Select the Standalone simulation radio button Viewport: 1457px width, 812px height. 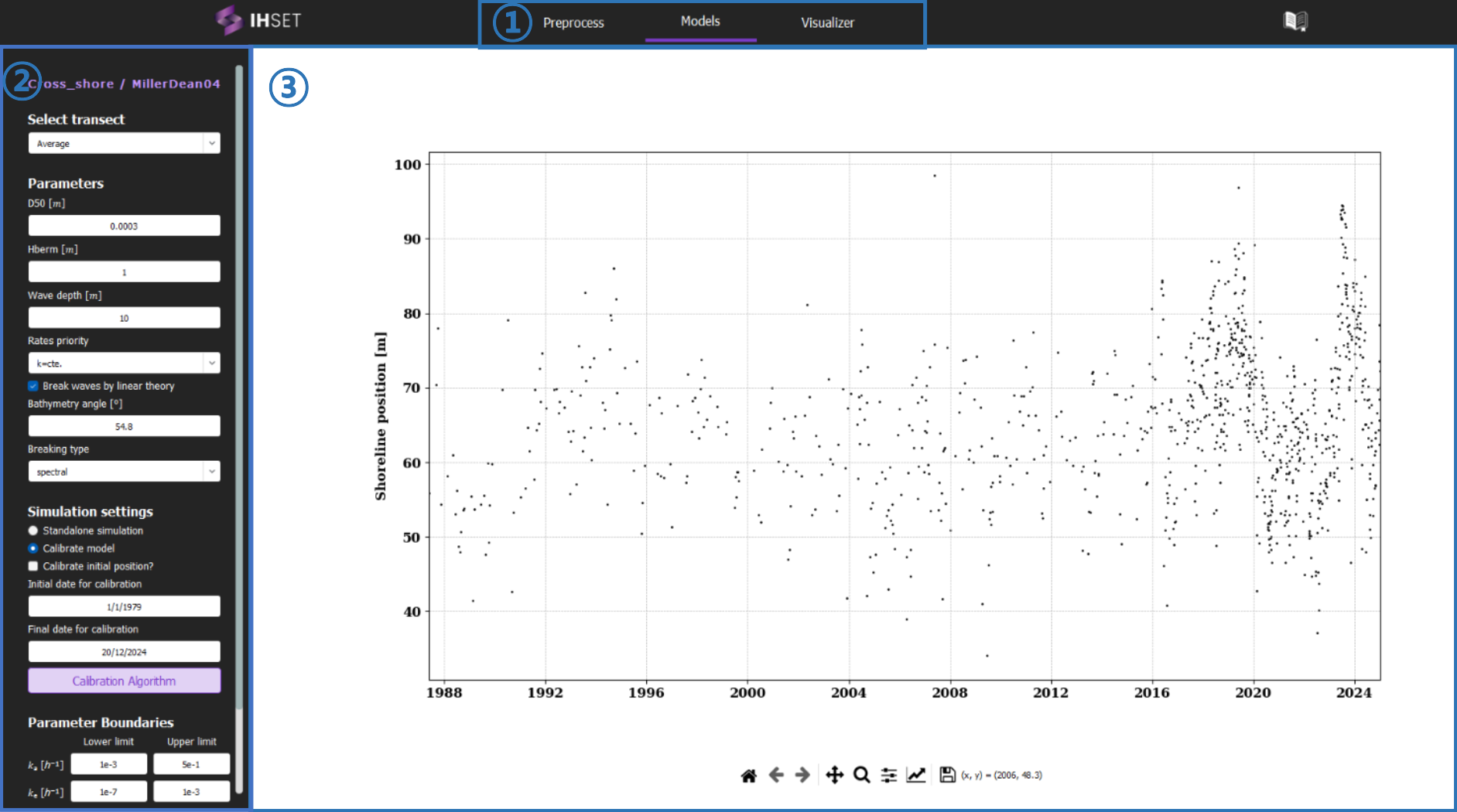point(33,531)
